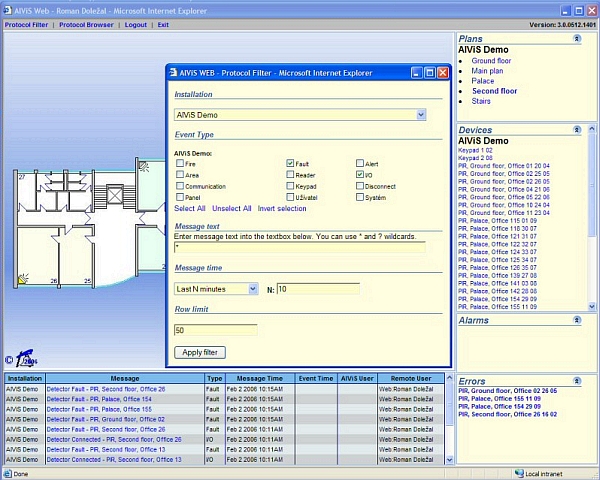Enable the Disconnect event checkbox

tap(360, 186)
